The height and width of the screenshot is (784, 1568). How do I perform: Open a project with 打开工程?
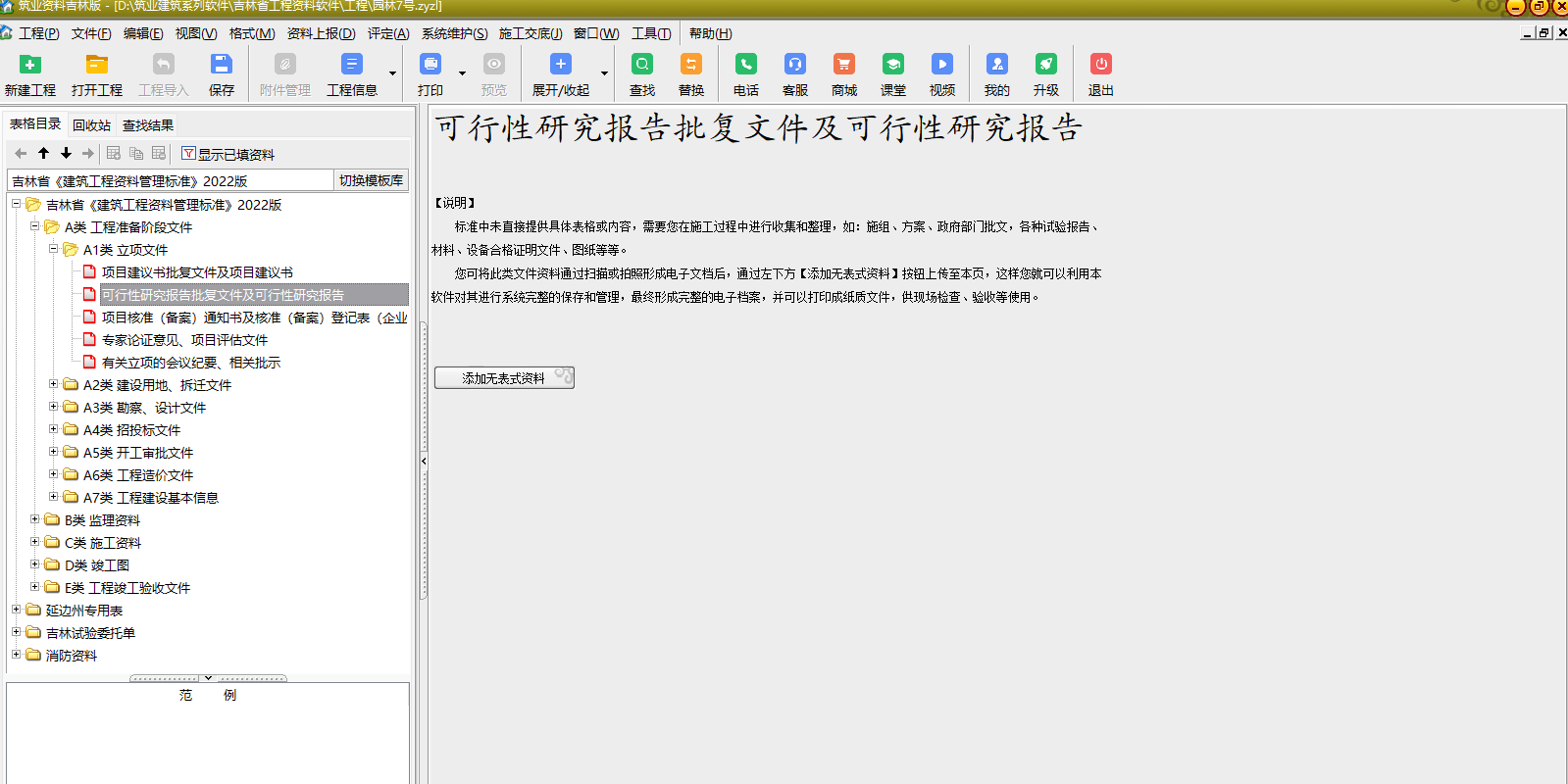96,66
